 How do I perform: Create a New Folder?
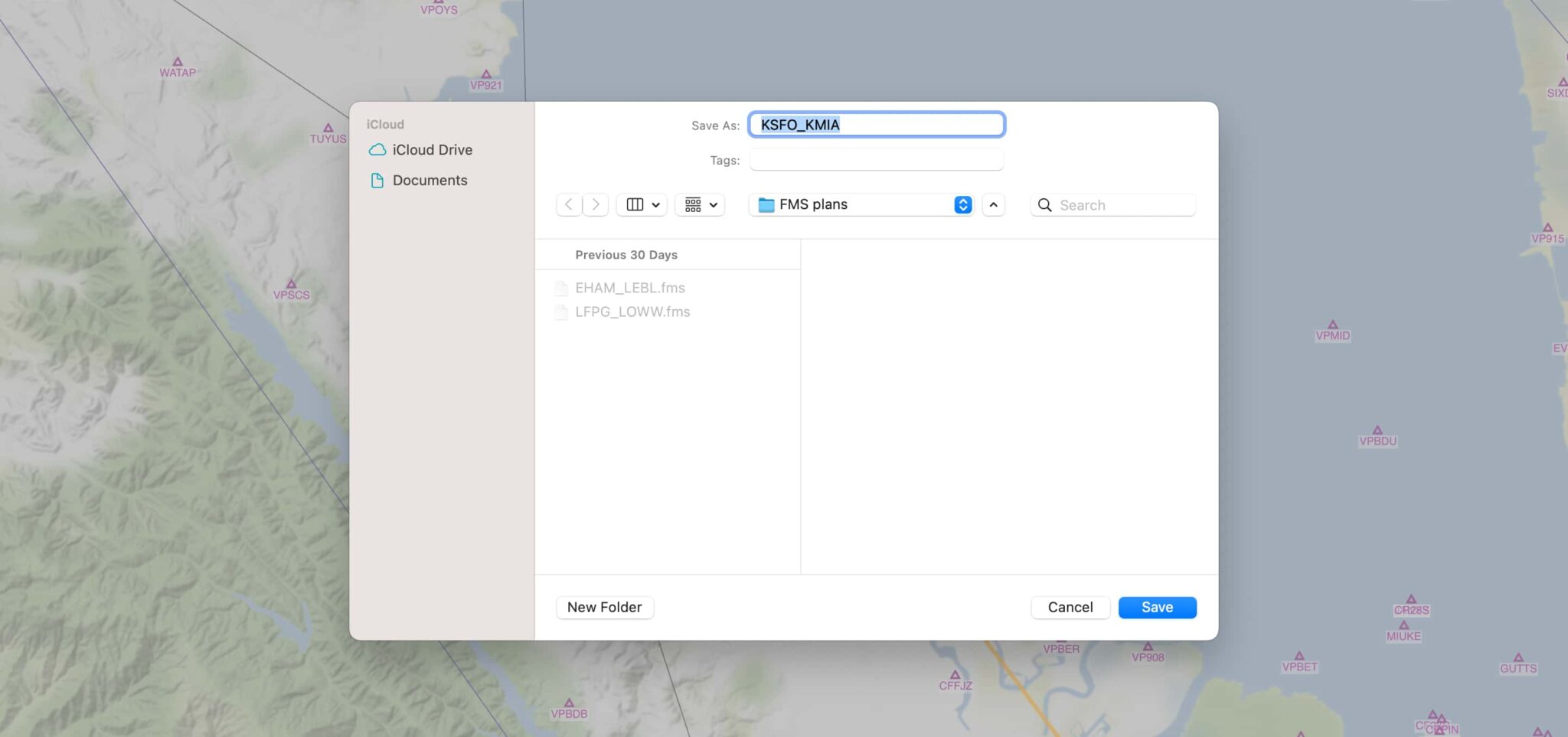point(604,607)
